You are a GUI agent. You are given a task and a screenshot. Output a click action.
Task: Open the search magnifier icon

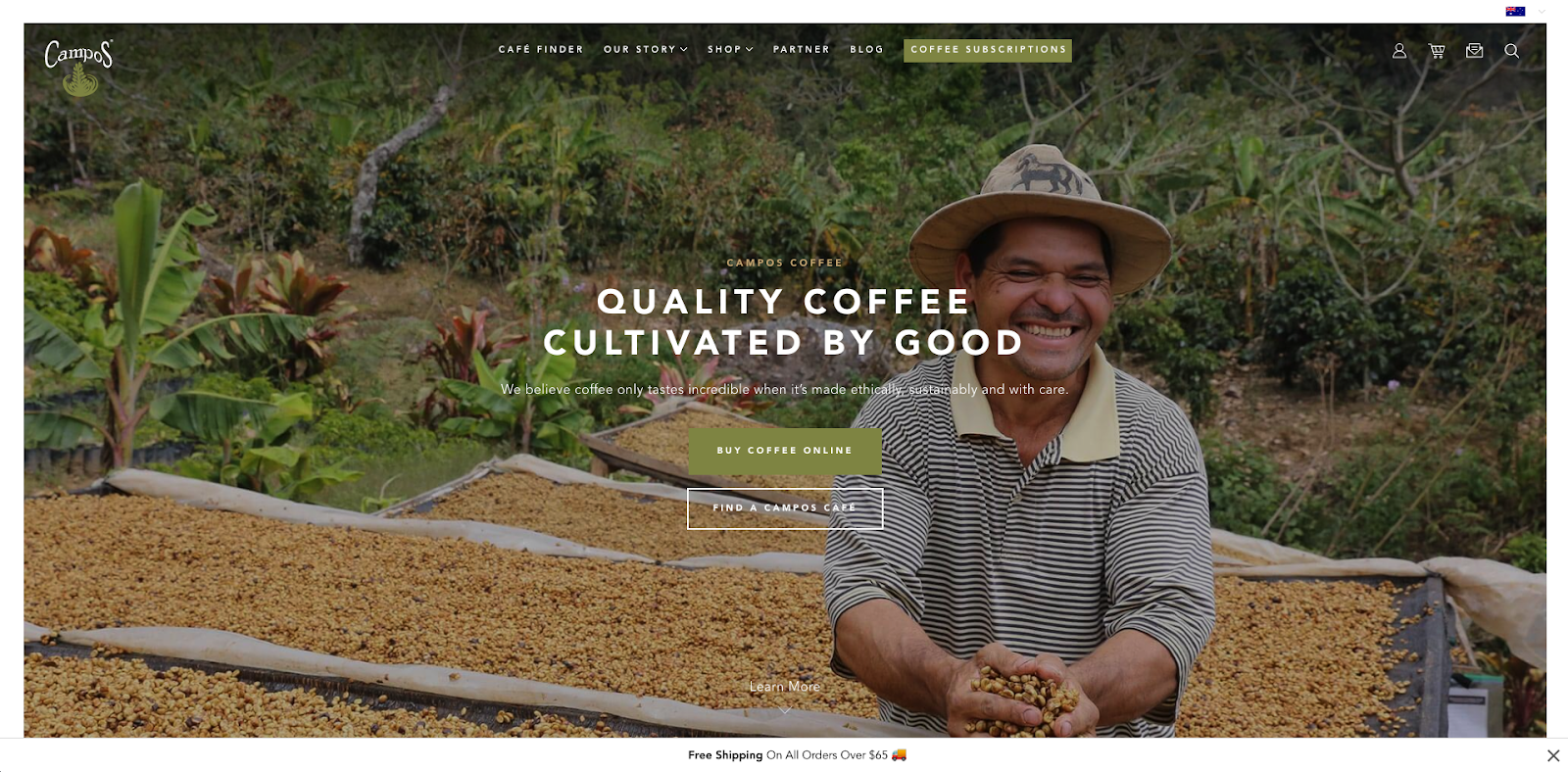click(1512, 50)
